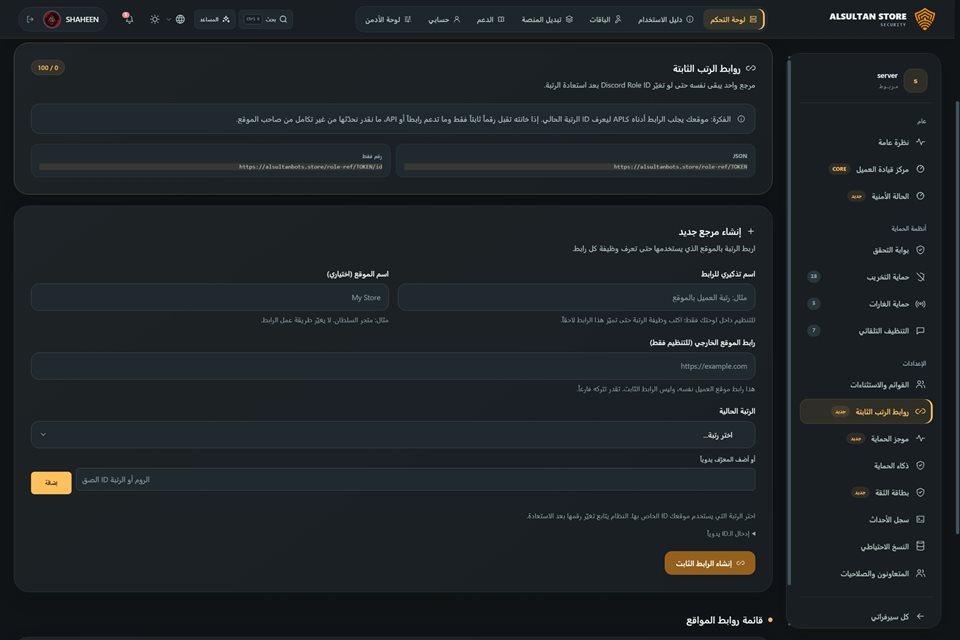The image size is (960, 640).
Task: Open القوائم والاستثناءات lists and exceptions
Action: [x=866, y=385]
